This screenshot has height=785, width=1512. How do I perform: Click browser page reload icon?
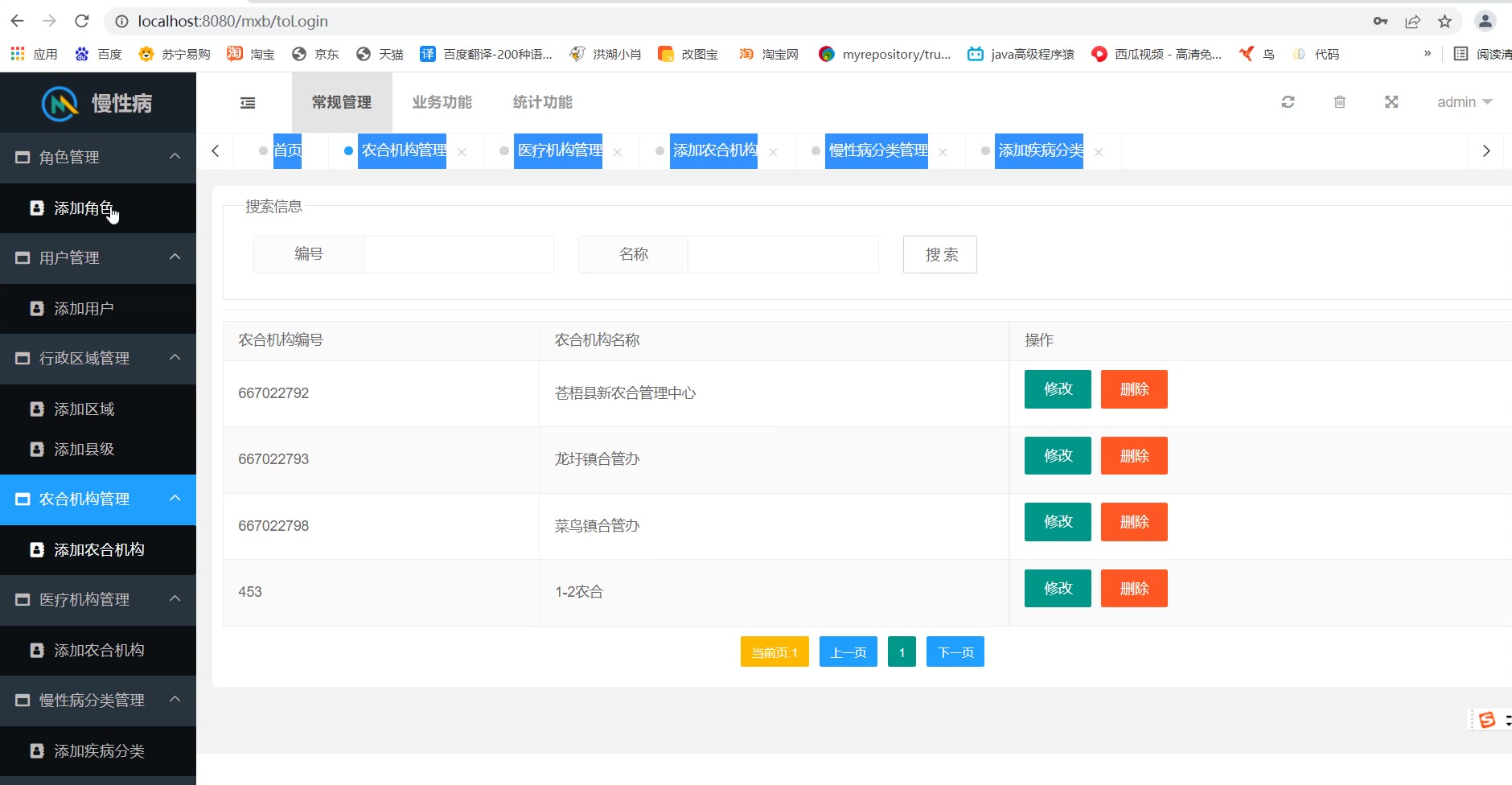81,22
